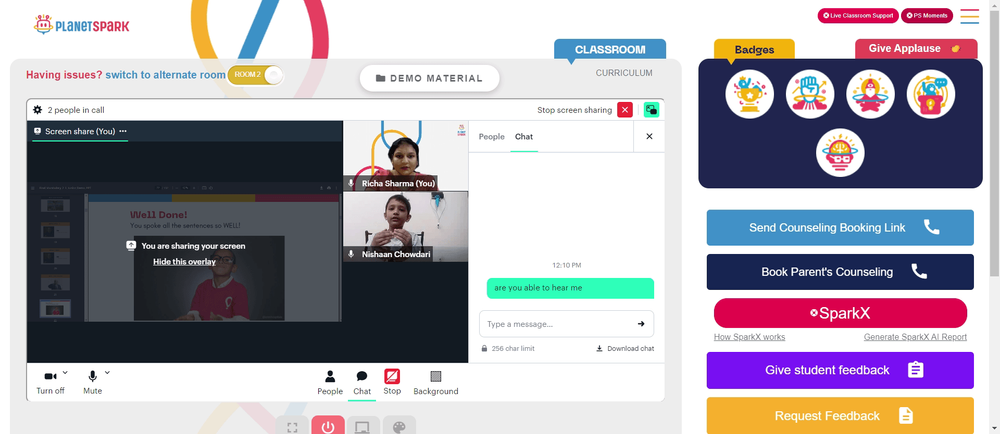Send the chat message arrow
This screenshot has width=1000, height=434.
click(641, 324)
